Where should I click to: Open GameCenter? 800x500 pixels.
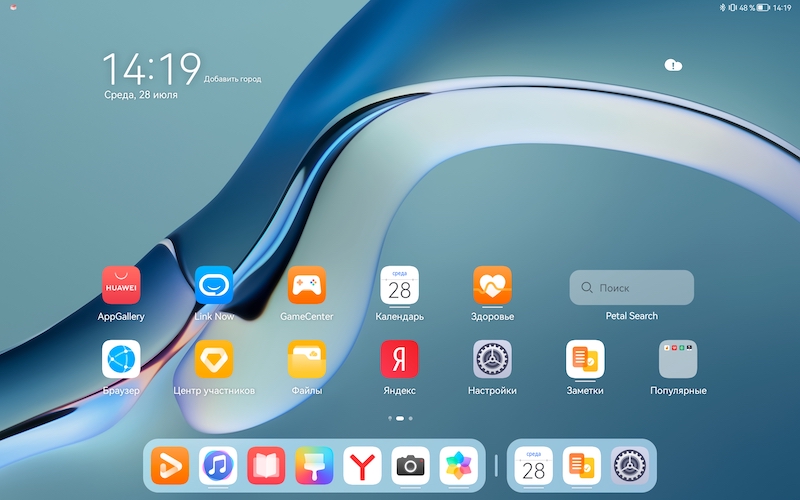307,285
